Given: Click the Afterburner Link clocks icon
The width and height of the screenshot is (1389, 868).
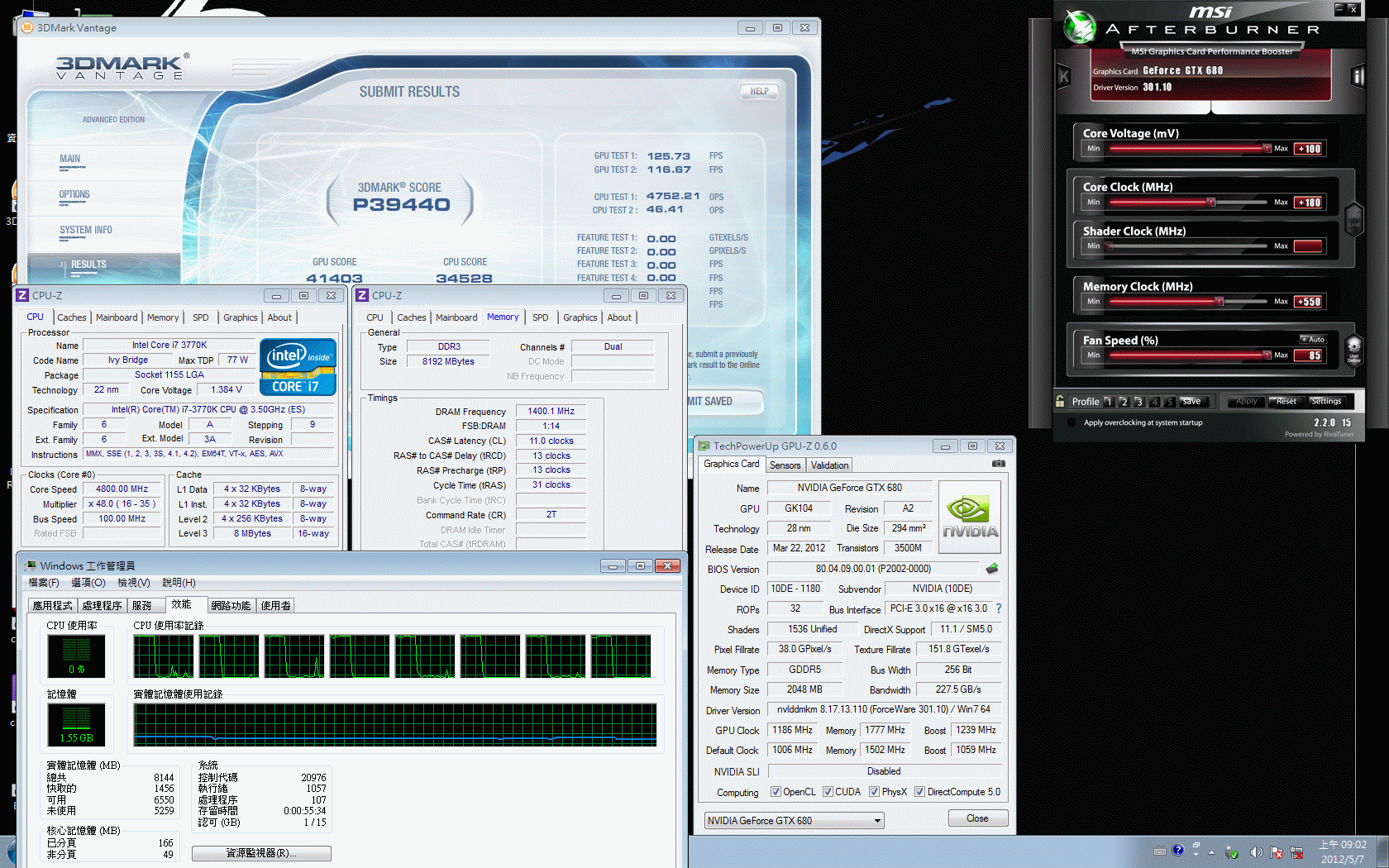Looking at the screenshot, I should pos(1354,220).
